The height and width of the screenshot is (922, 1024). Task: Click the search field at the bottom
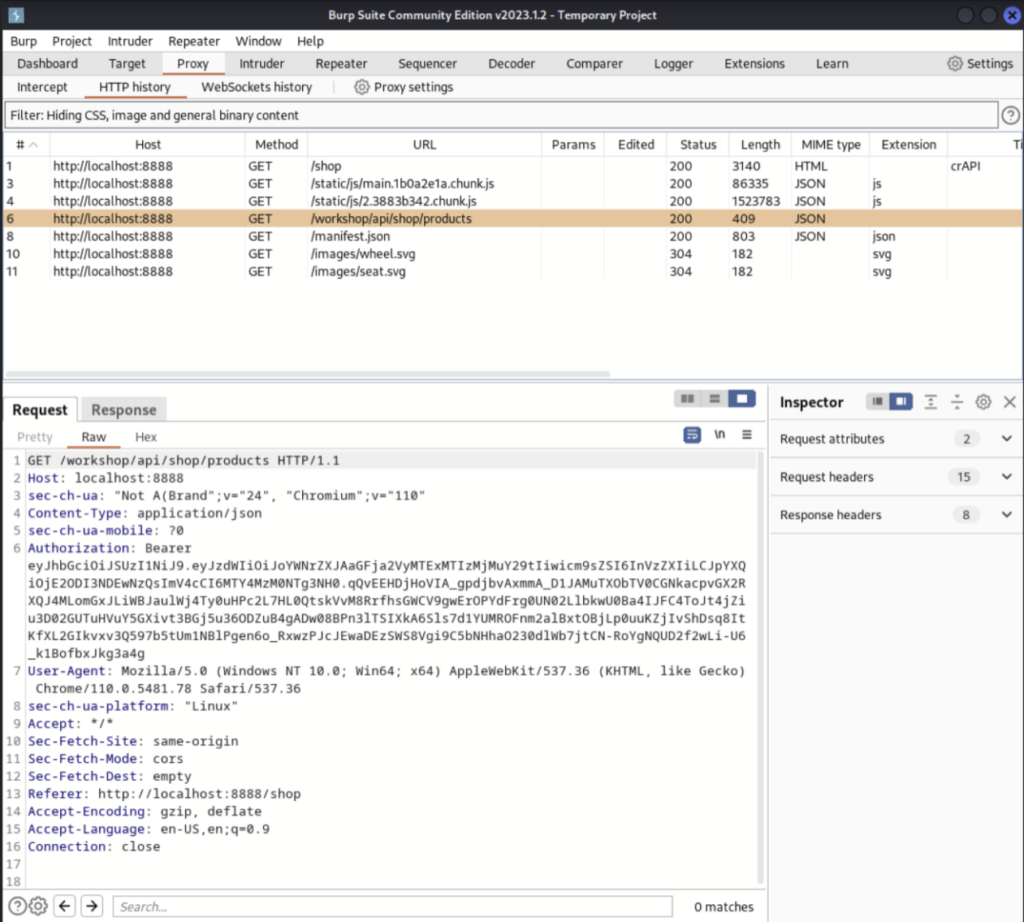(390, 906)
